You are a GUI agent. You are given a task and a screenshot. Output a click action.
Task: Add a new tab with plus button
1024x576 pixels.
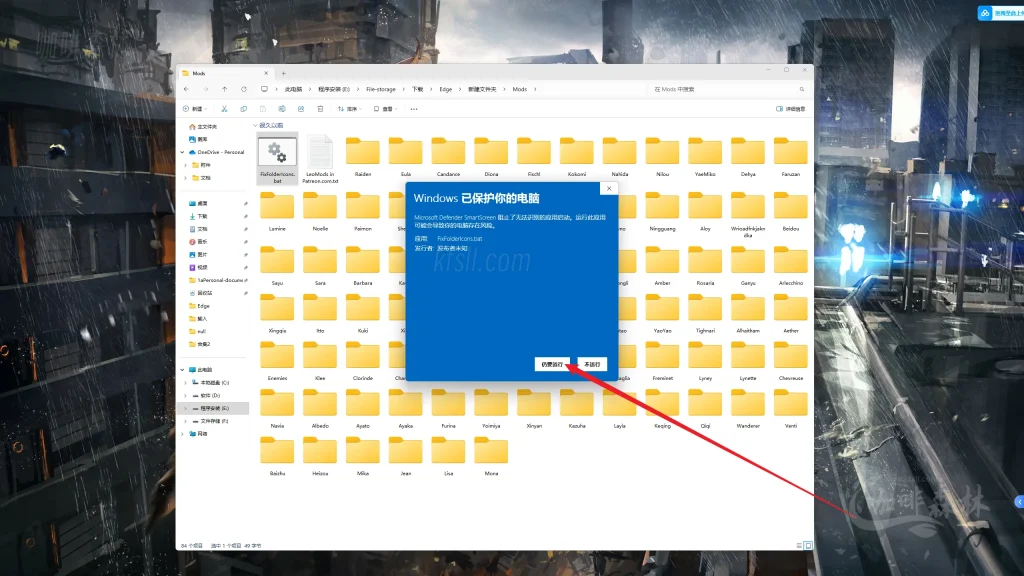coord(283,73)
